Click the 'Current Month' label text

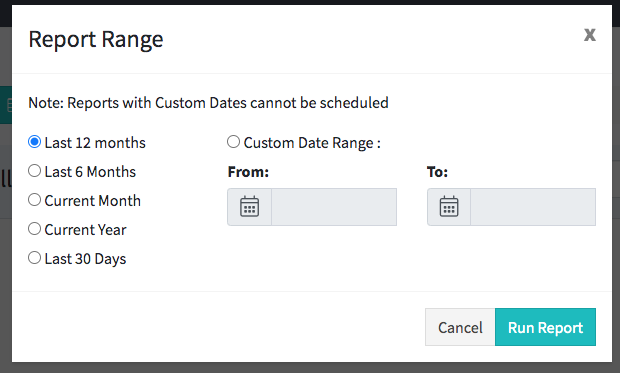coord(93,201)
